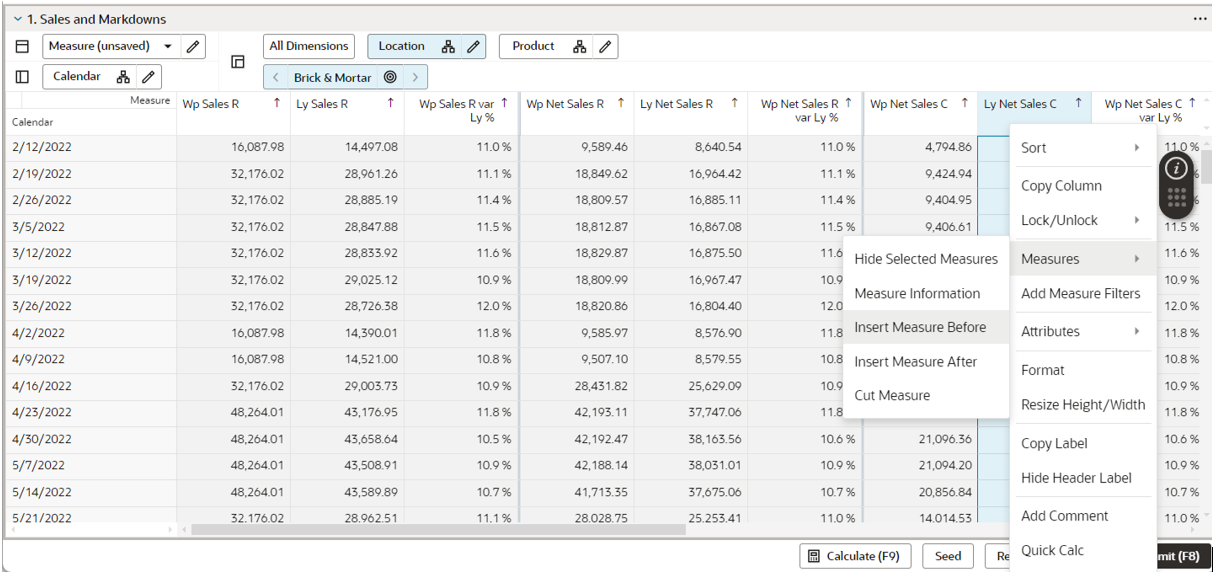Image resolution: width=1216 pixels, height=573 pixels.
Task: Choose Hide Selected Measures
Action: point(925,259)
